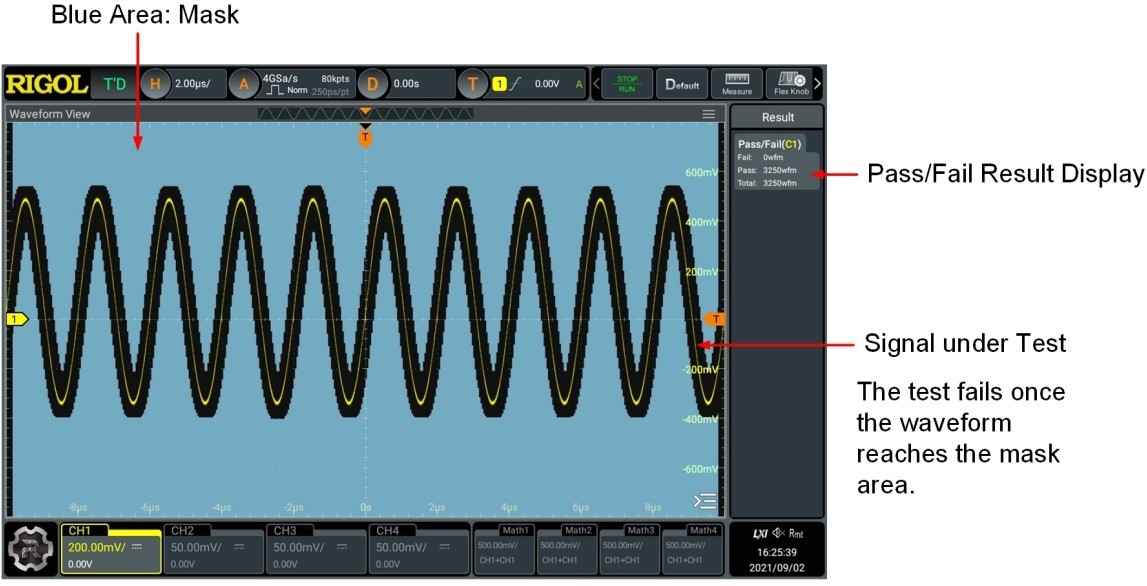Open the Waveform View hamburger menu
1147x586 pixels.
pyautogui.click(x=709, y=114)
